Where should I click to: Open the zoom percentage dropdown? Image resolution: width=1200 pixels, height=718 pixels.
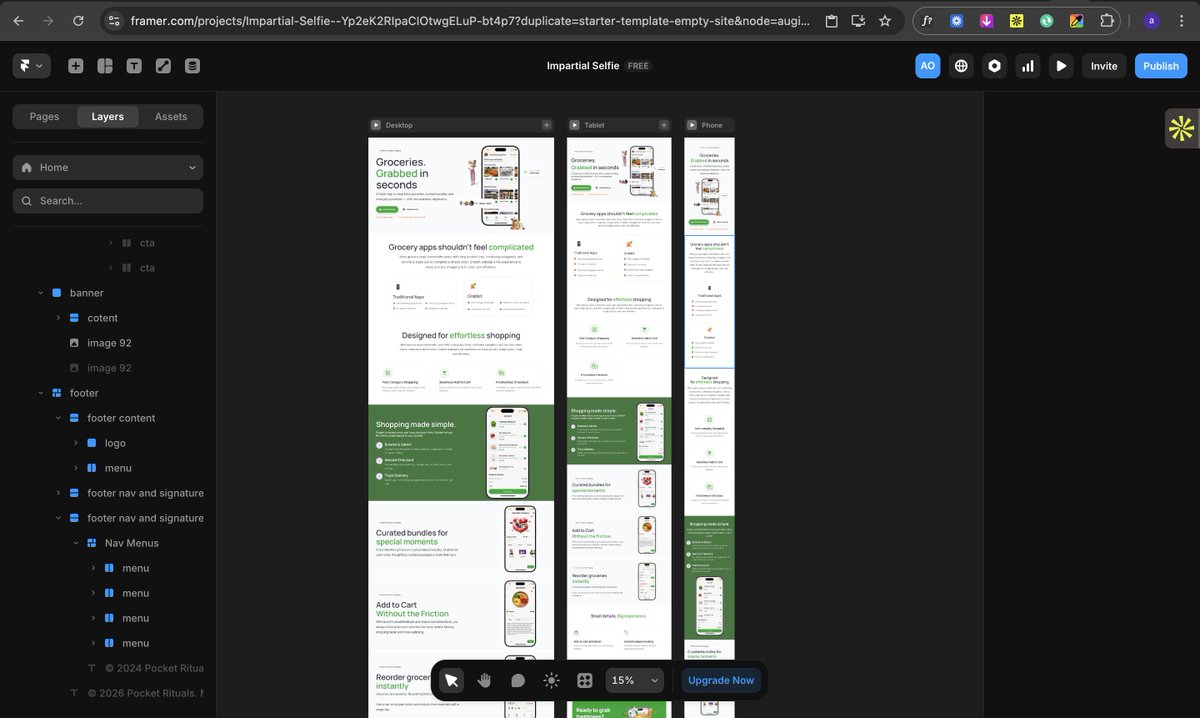tap(634, 680)
